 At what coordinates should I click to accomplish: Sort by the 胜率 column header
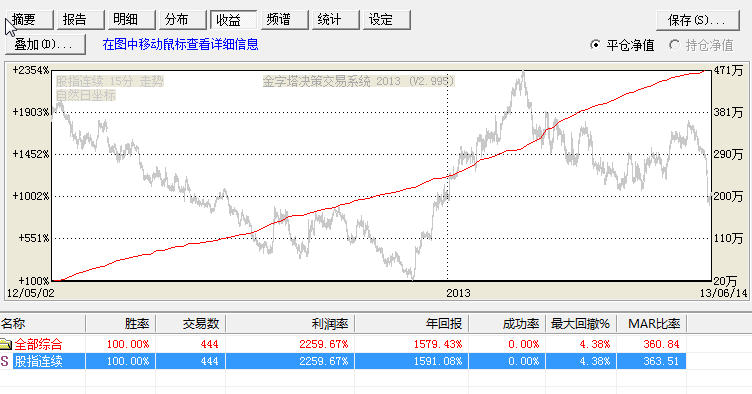120,324
